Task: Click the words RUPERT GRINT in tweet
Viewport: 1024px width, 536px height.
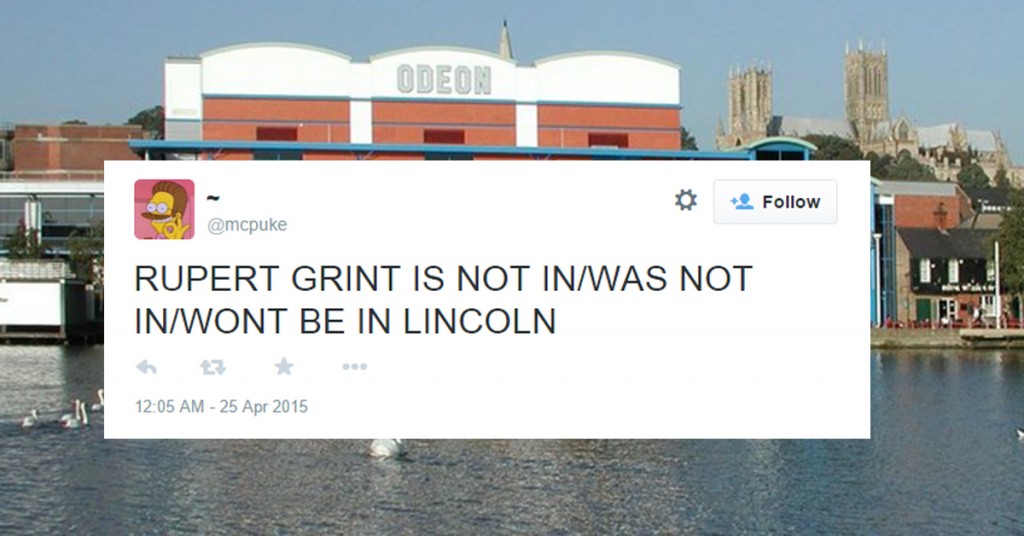Action: pos(267,279)
